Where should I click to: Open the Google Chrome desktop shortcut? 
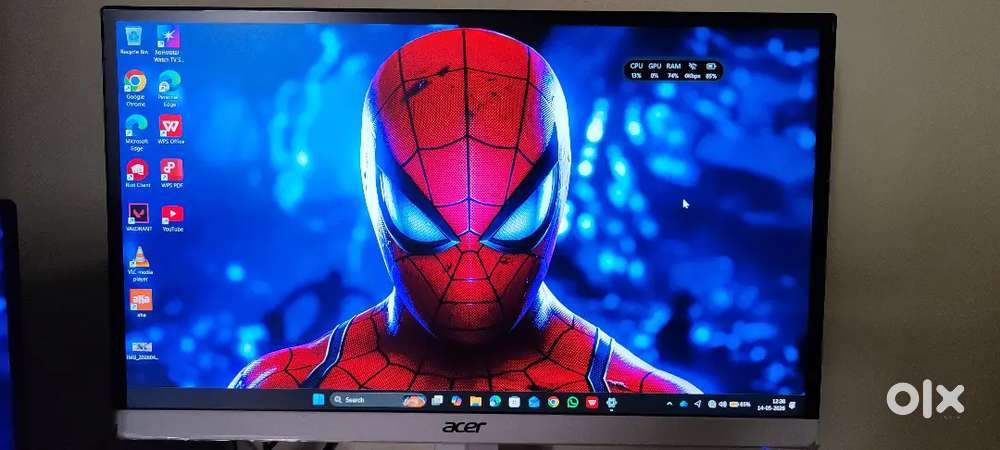click(x=135, y=88)
